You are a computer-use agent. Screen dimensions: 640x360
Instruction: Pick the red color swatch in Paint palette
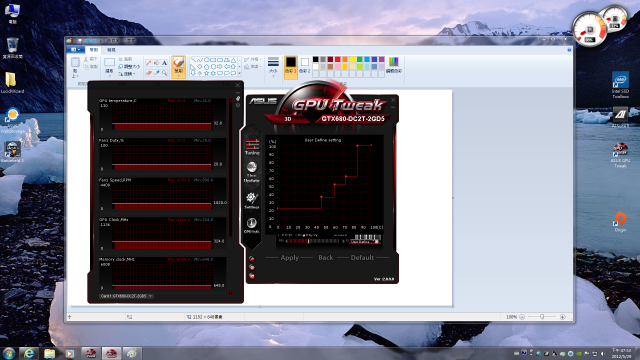[x=338, y=60]
